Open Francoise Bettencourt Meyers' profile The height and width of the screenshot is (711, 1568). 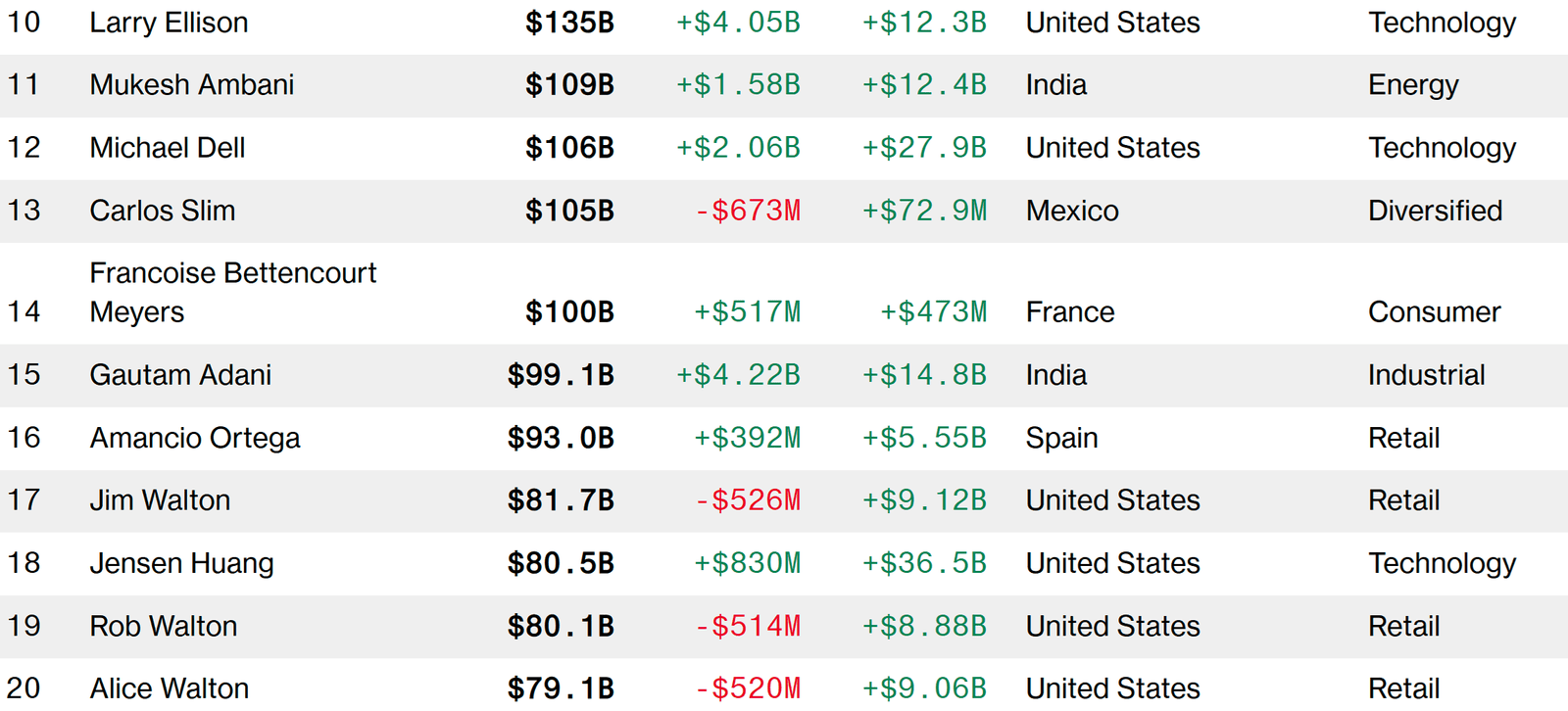click(x=232, y=292)
